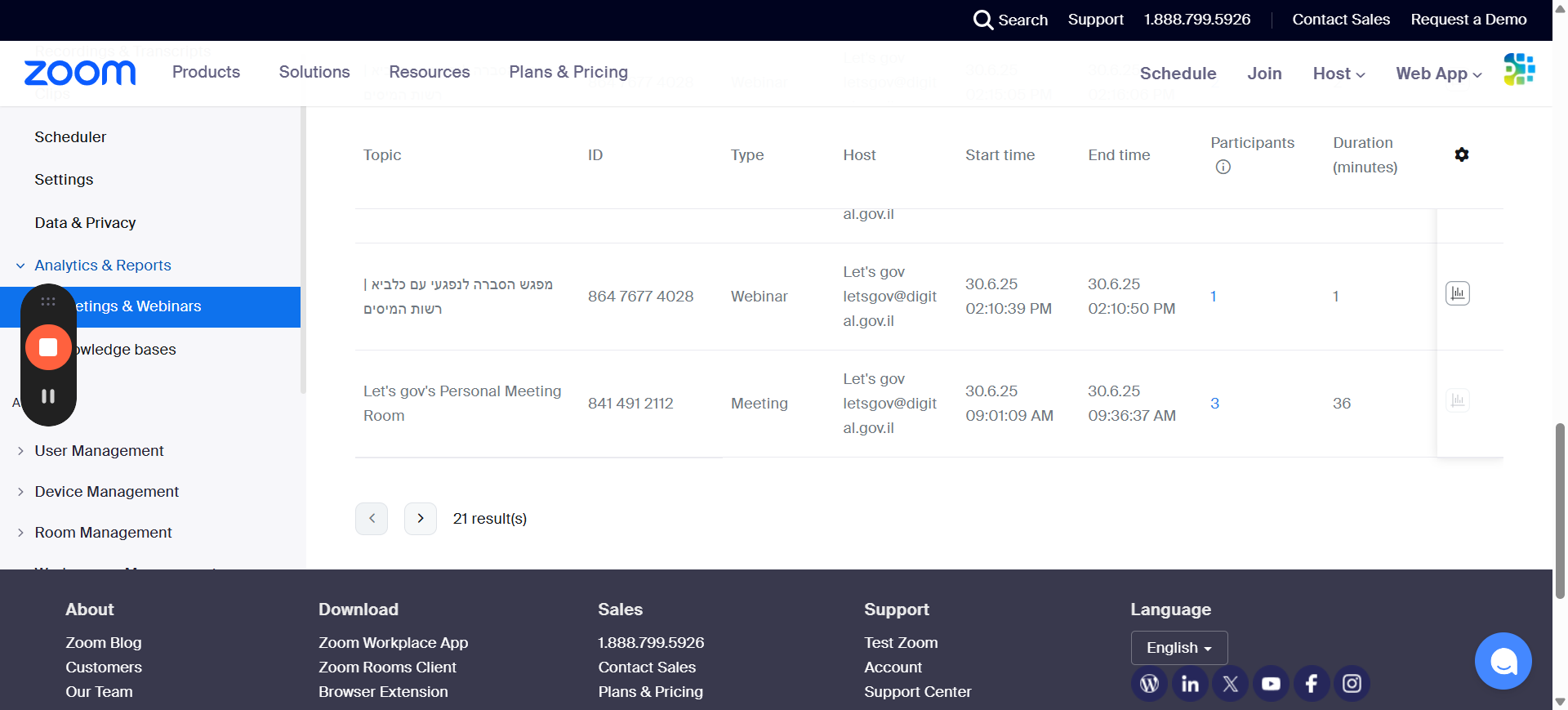Open Support Center footer link
The height and width of the screenshot is (710, 1568).
click(918, 692)
